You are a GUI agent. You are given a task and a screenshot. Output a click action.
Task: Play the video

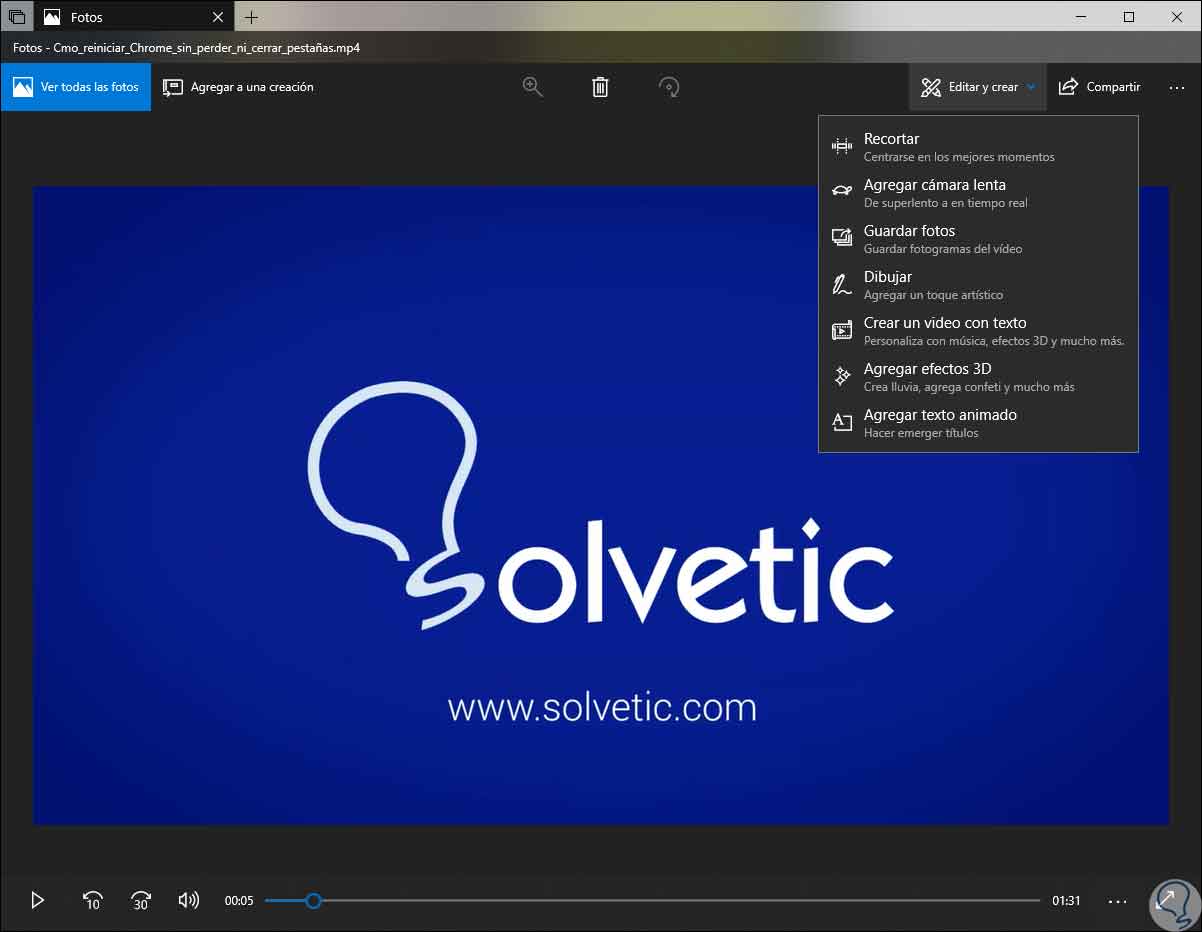click(x=38, y=900)
